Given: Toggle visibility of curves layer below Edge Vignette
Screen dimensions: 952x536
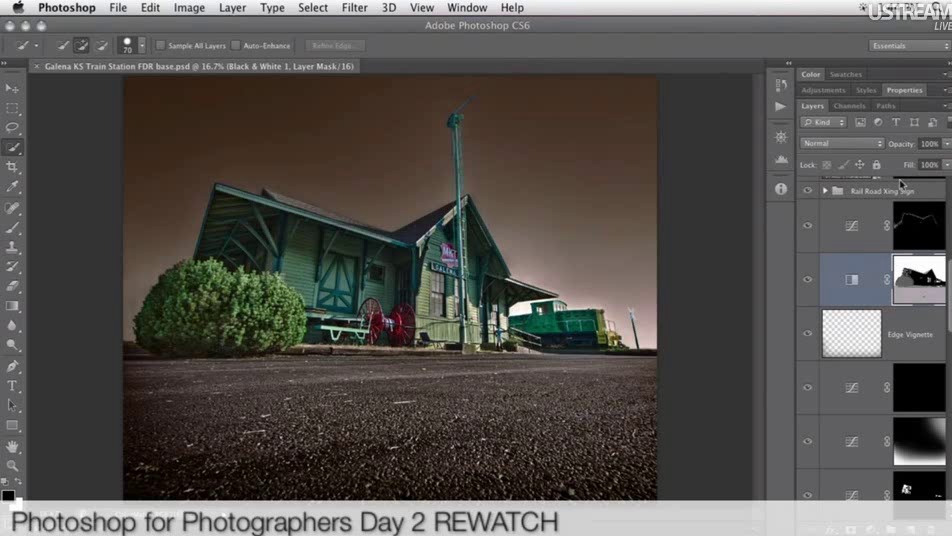Looking at the screenshot, I should [808, 387].
